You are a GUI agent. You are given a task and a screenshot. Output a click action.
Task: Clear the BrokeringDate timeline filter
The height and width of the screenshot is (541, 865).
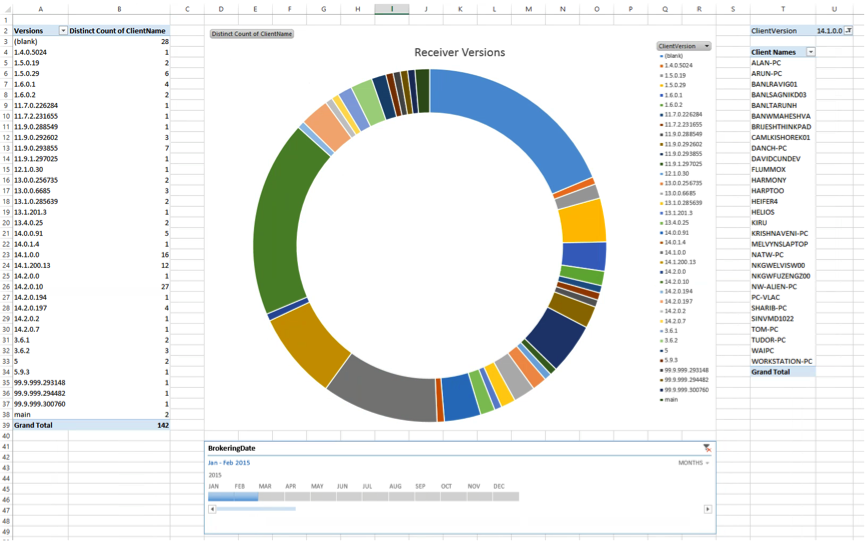[x=707, y=448]
